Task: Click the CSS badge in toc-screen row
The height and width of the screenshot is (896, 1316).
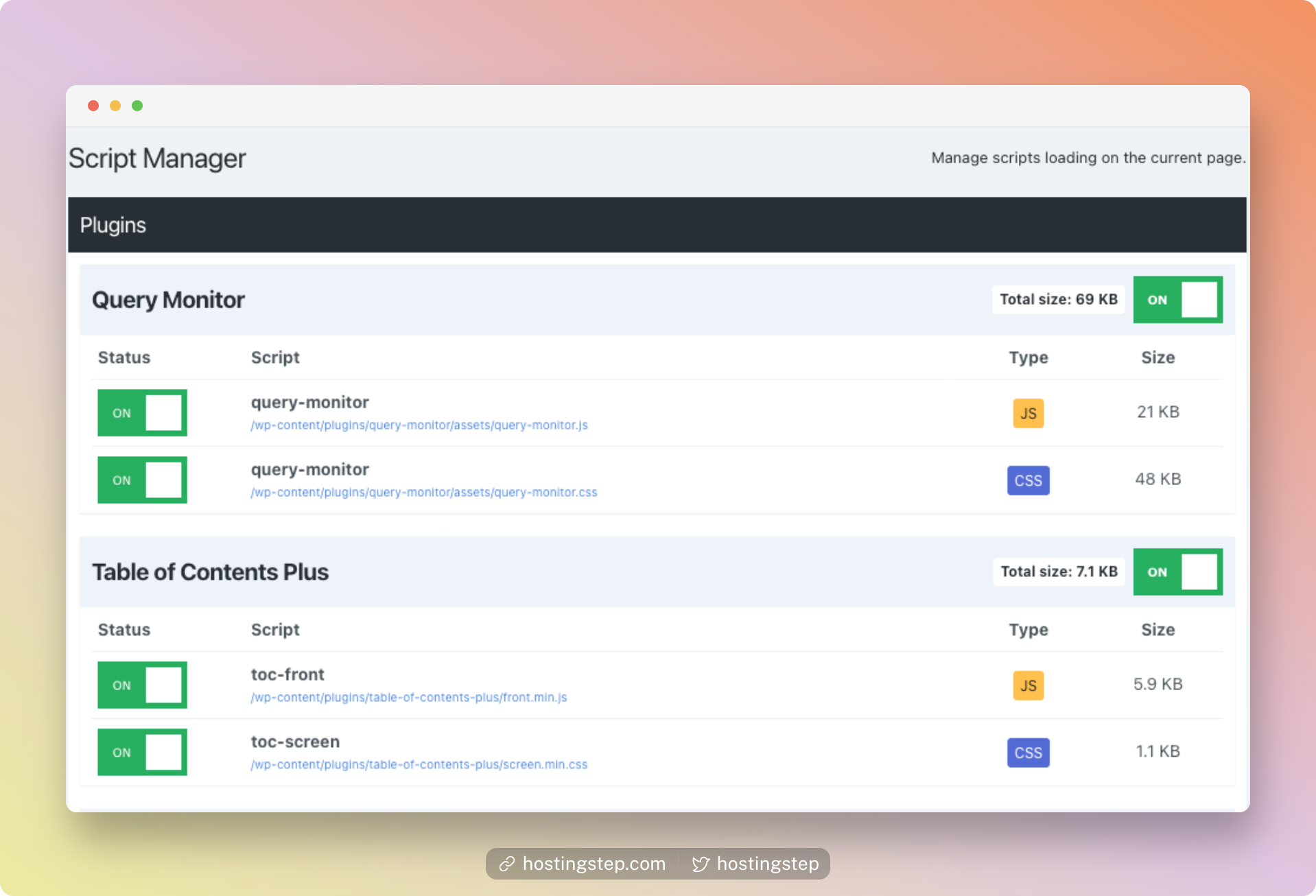Action: click(1028, 753)
